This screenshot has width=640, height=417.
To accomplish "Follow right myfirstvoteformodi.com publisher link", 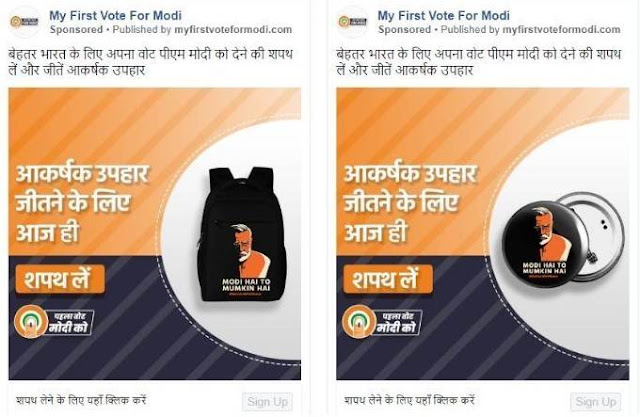I will [561, 30].
